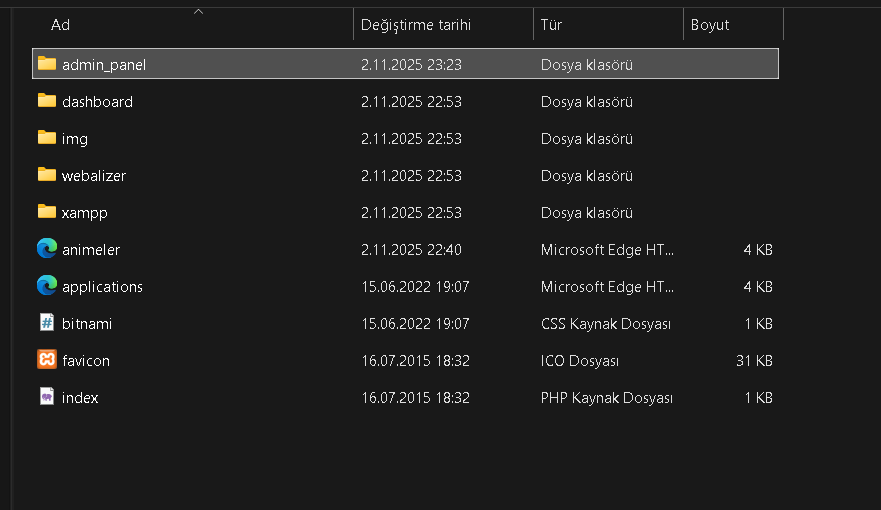Click the Tür column header
881x510 pixels.
pyautogui.click(x=551, y=25)
